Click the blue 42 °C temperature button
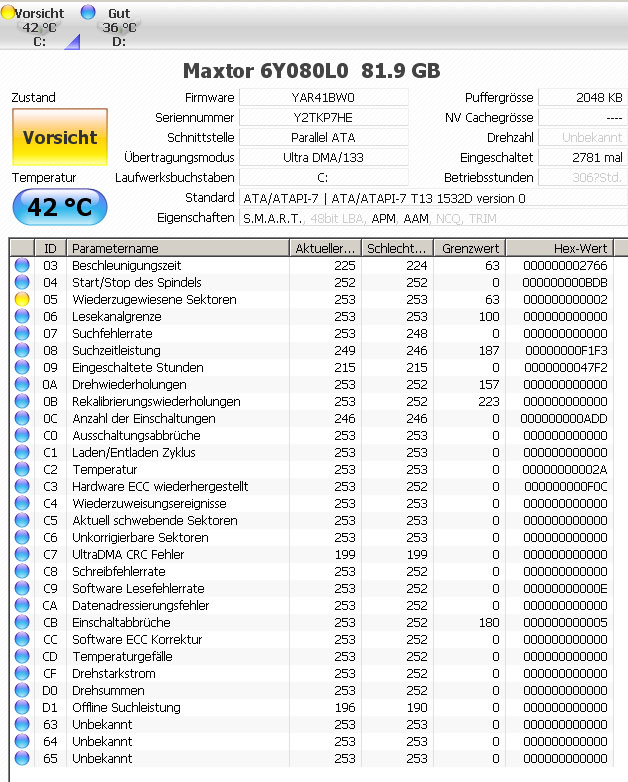The image size is (628, 782). 60,207
